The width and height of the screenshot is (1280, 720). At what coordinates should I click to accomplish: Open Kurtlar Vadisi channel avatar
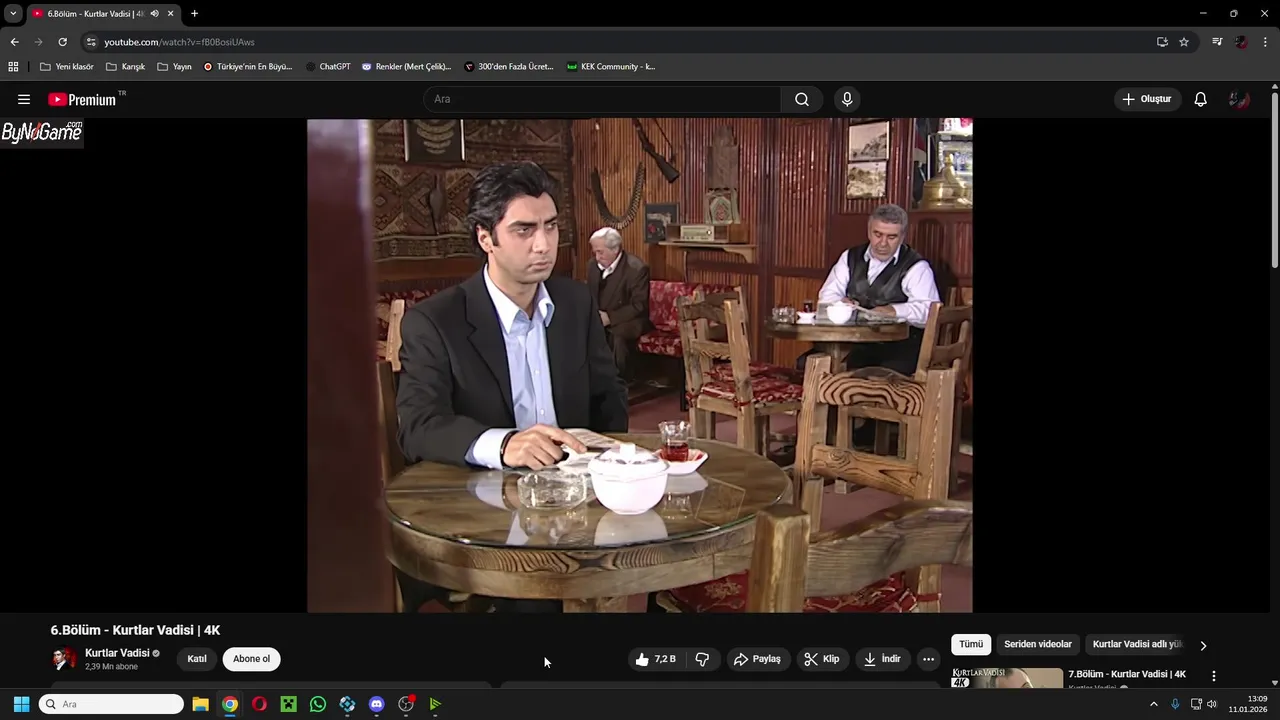click(x=64, y=658)
